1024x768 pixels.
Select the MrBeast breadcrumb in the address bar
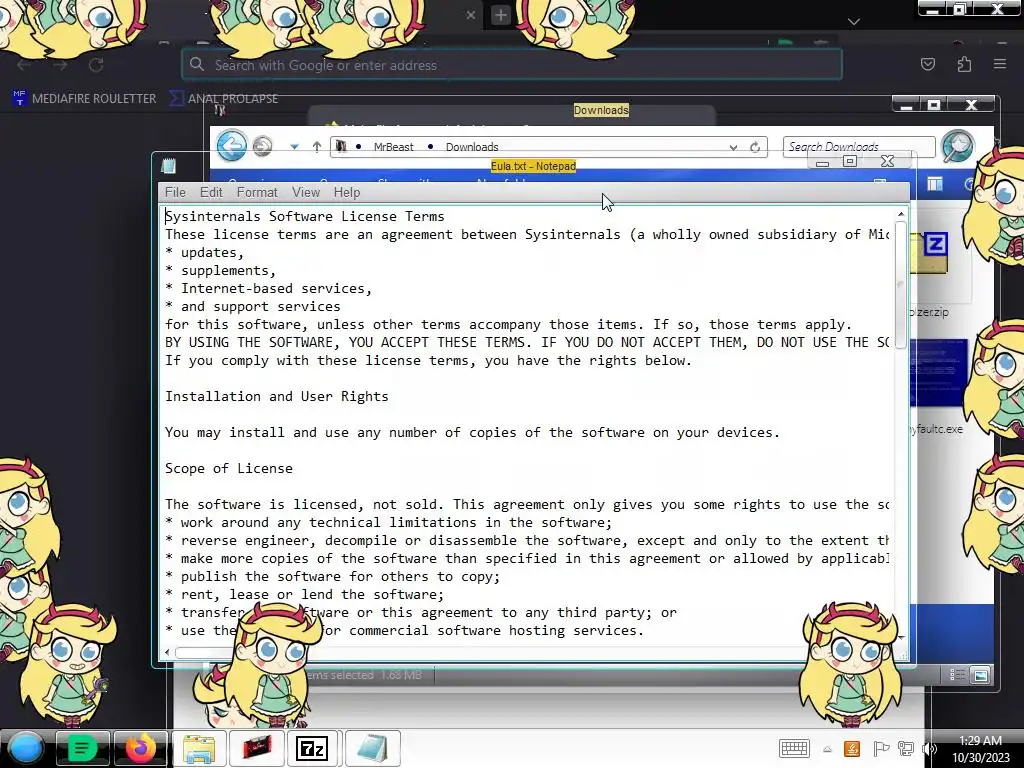393,147
